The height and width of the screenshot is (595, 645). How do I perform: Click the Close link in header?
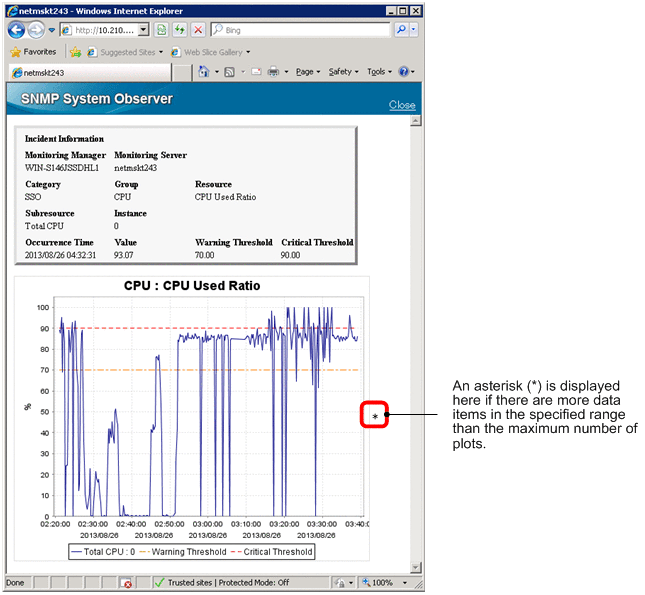point(402,105)
